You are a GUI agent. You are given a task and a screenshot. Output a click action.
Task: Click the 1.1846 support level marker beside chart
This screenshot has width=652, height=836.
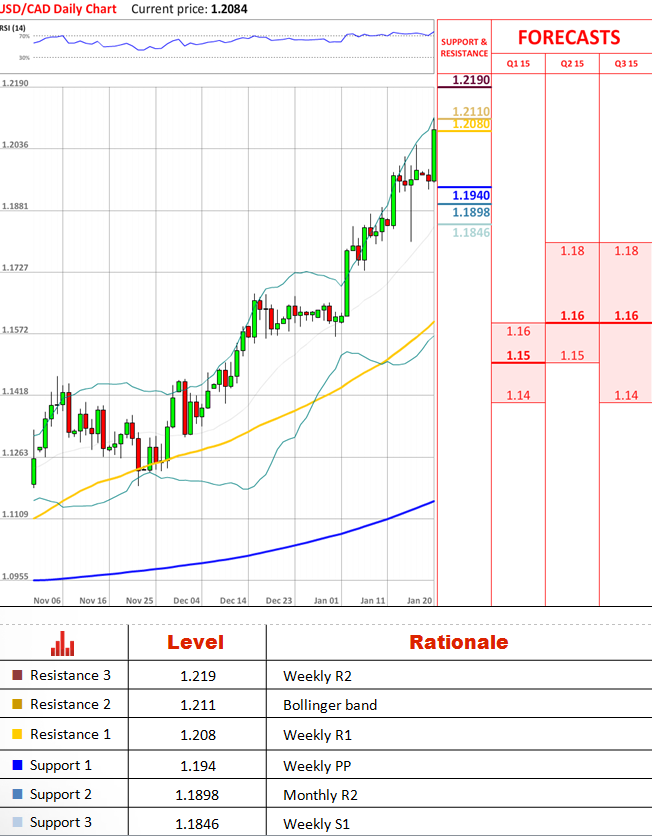coord(471,232)
